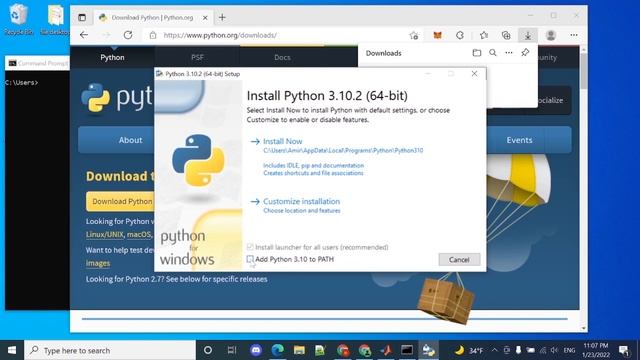Bring Command Prompt window to front
Image resolution: width=640 pixels, height=360 pixels.
point(38,63)
